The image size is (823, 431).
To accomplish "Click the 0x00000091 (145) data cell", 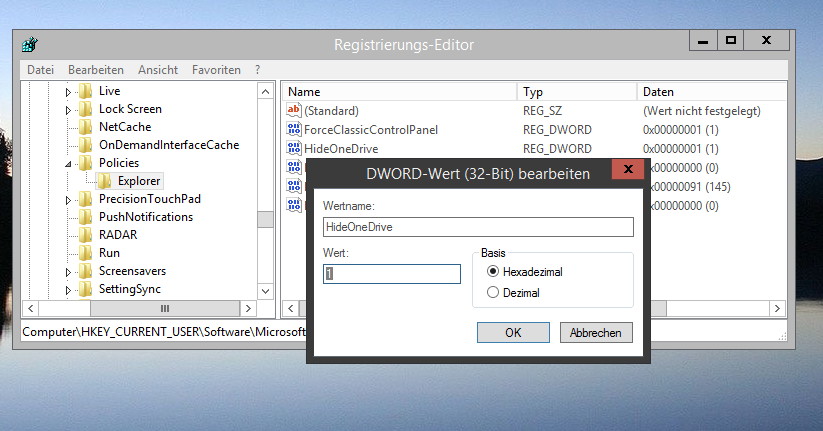I will pos(690,186).
